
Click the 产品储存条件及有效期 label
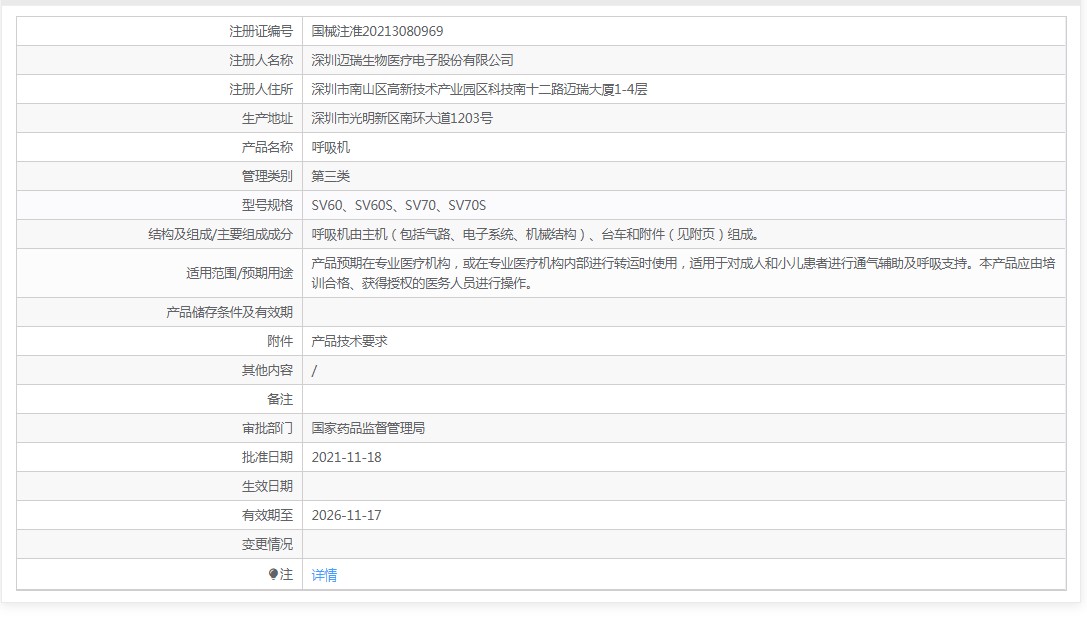coord(229,313)
